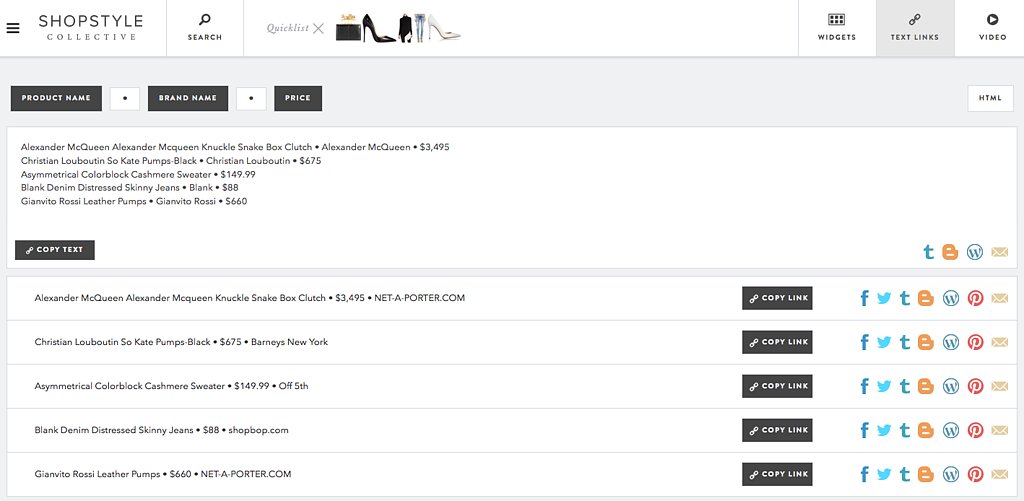Switch to the Widgets tab
This screenshot has height=501, width=1024.
coord(837,28)
